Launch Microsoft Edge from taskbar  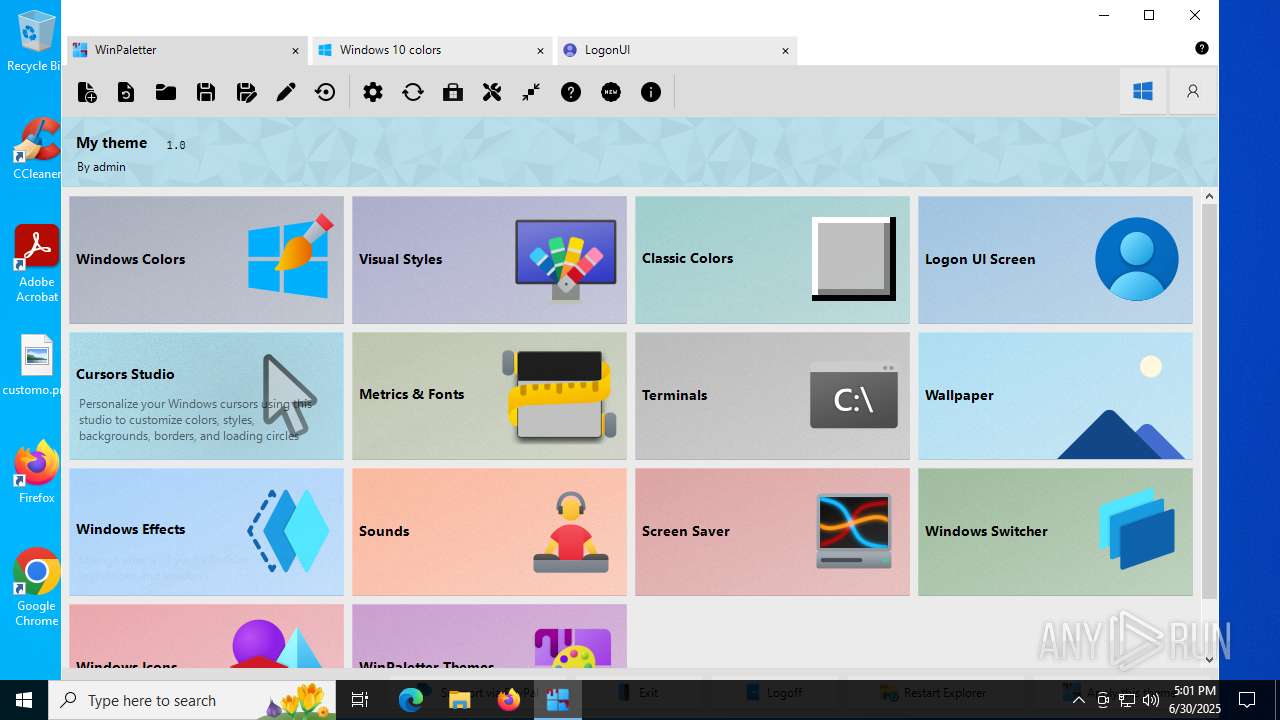411,700
